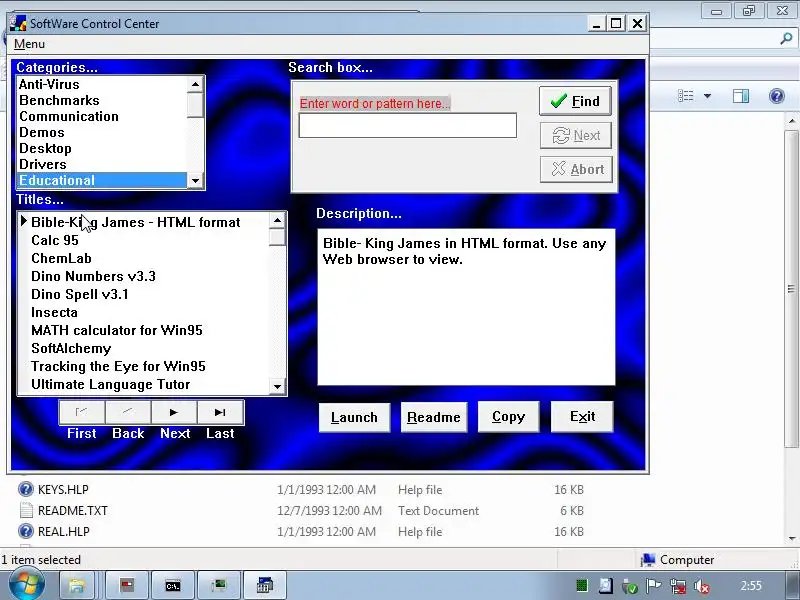
Task: Click the Find button with checkmark
Action: click(575, 101)
